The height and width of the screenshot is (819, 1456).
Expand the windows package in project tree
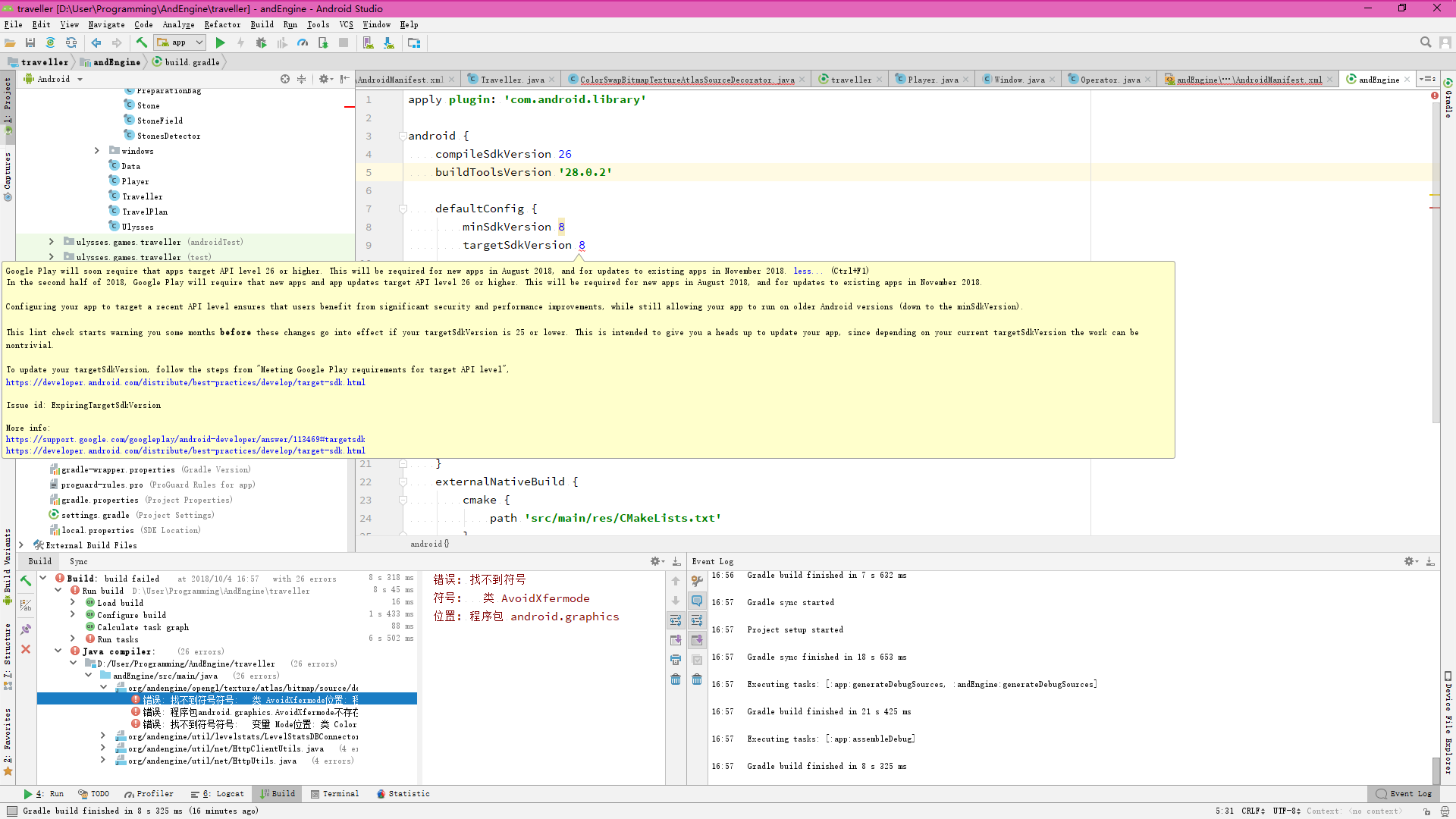97,151
